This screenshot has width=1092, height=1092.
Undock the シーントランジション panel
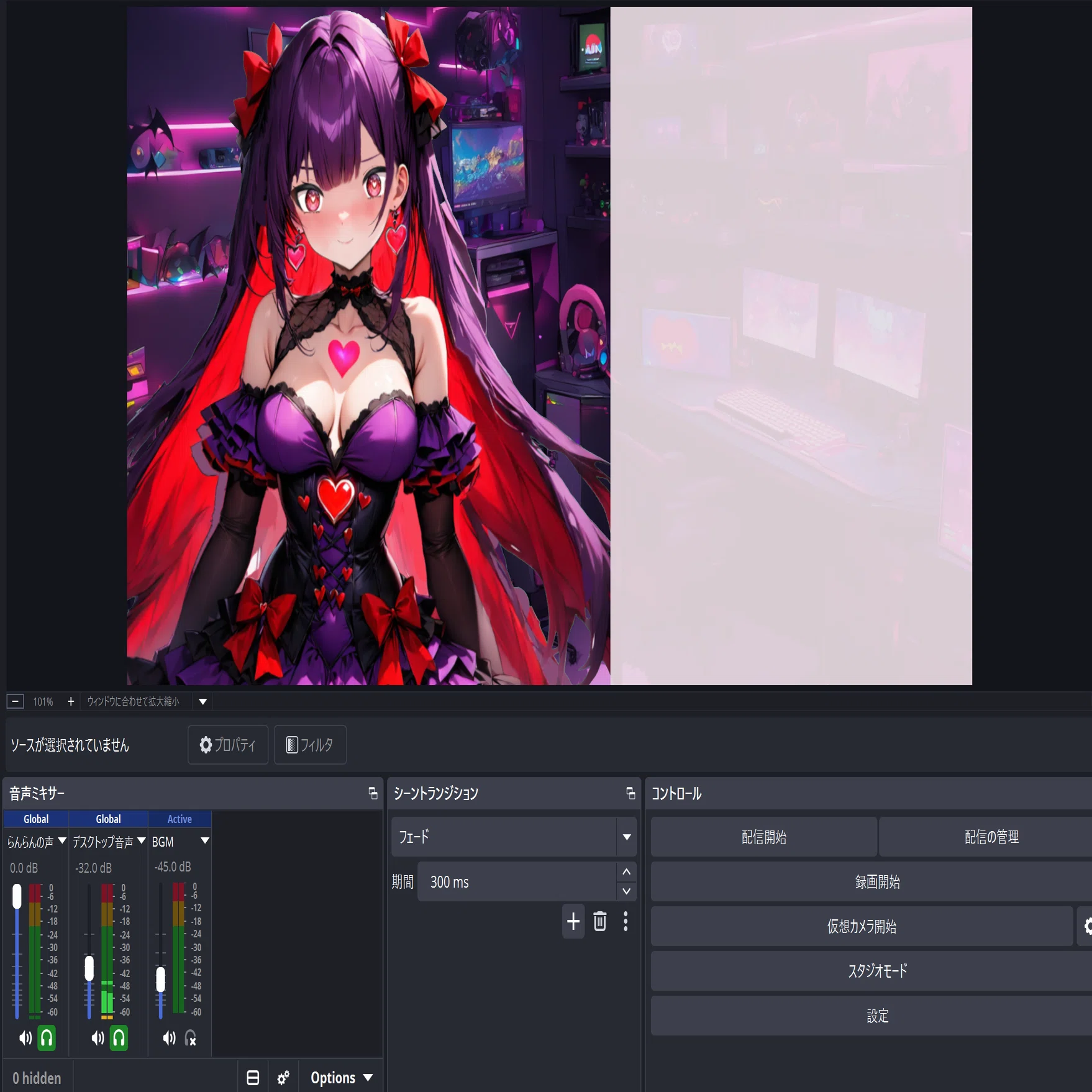click(x=630, y=793)
